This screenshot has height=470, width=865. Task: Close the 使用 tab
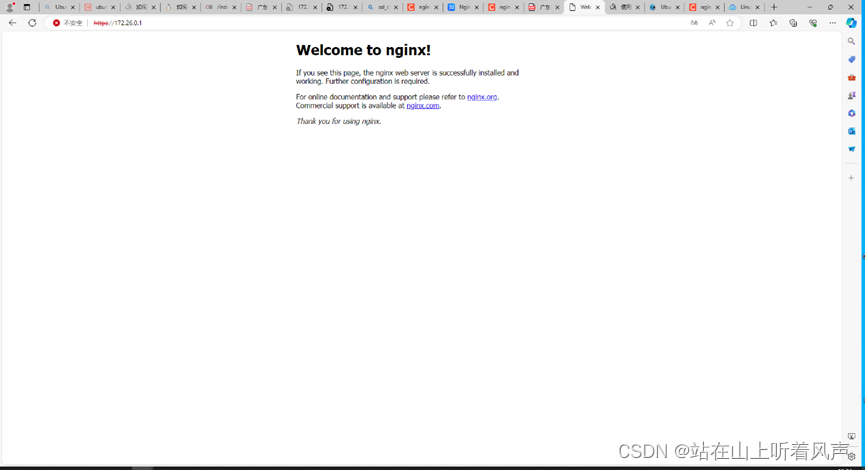pyautogui.click(x=638, y=8)
